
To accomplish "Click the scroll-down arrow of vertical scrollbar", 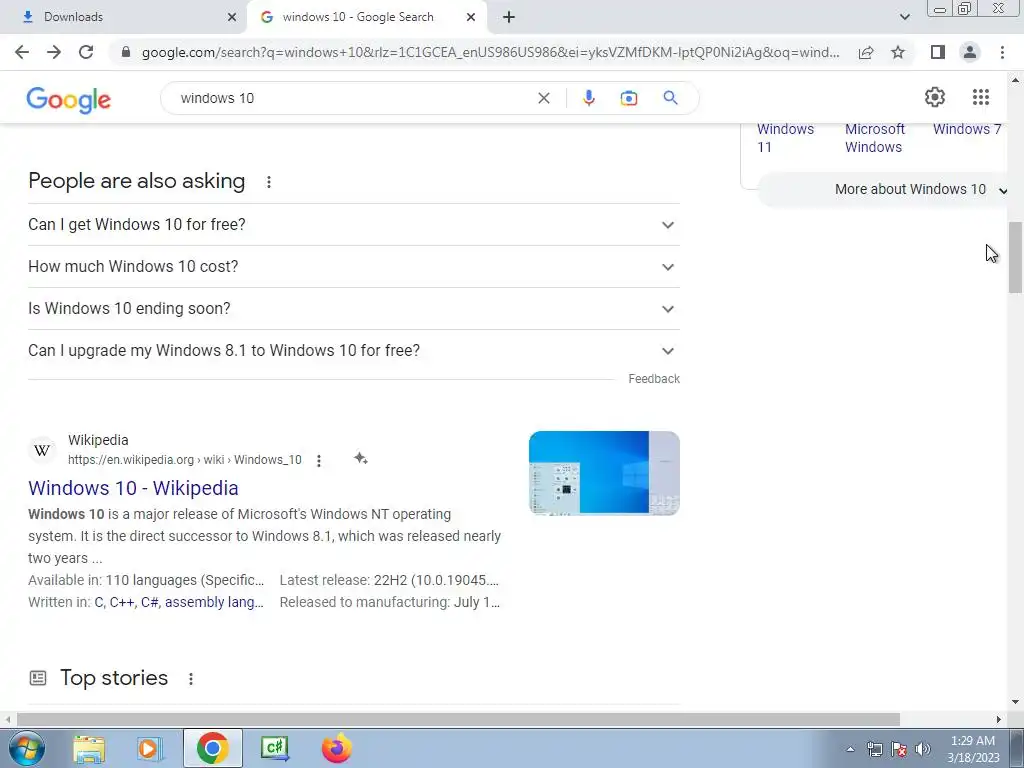I will coord(1015,702).
